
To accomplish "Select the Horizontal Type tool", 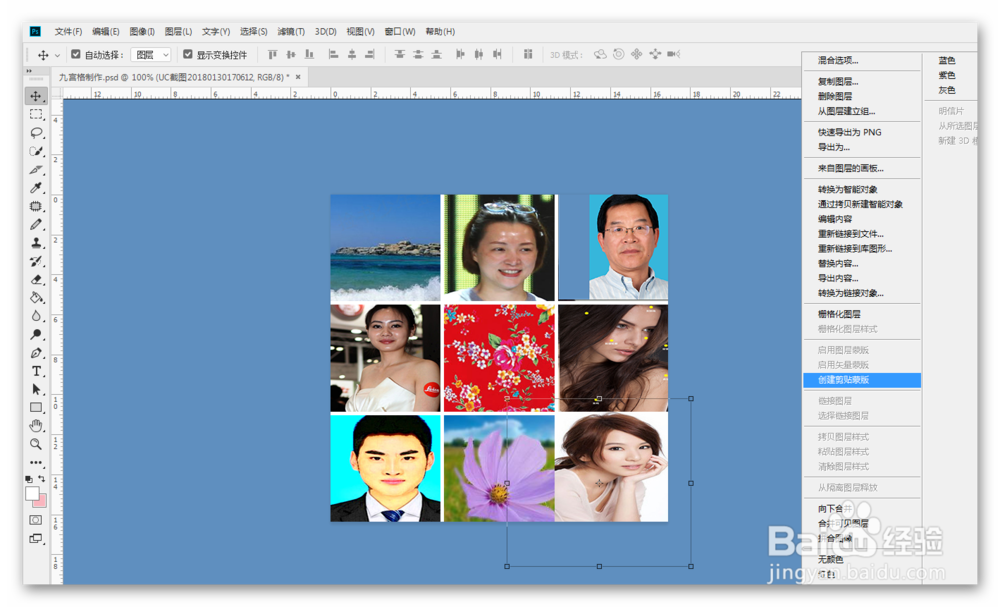I will coord(36,371).
